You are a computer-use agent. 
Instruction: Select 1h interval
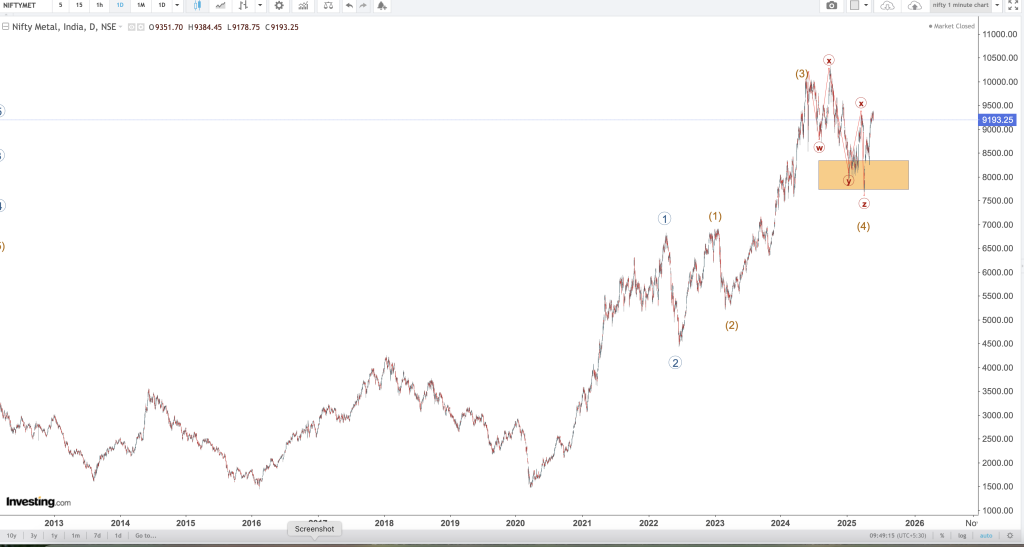[x=99, y=5]
